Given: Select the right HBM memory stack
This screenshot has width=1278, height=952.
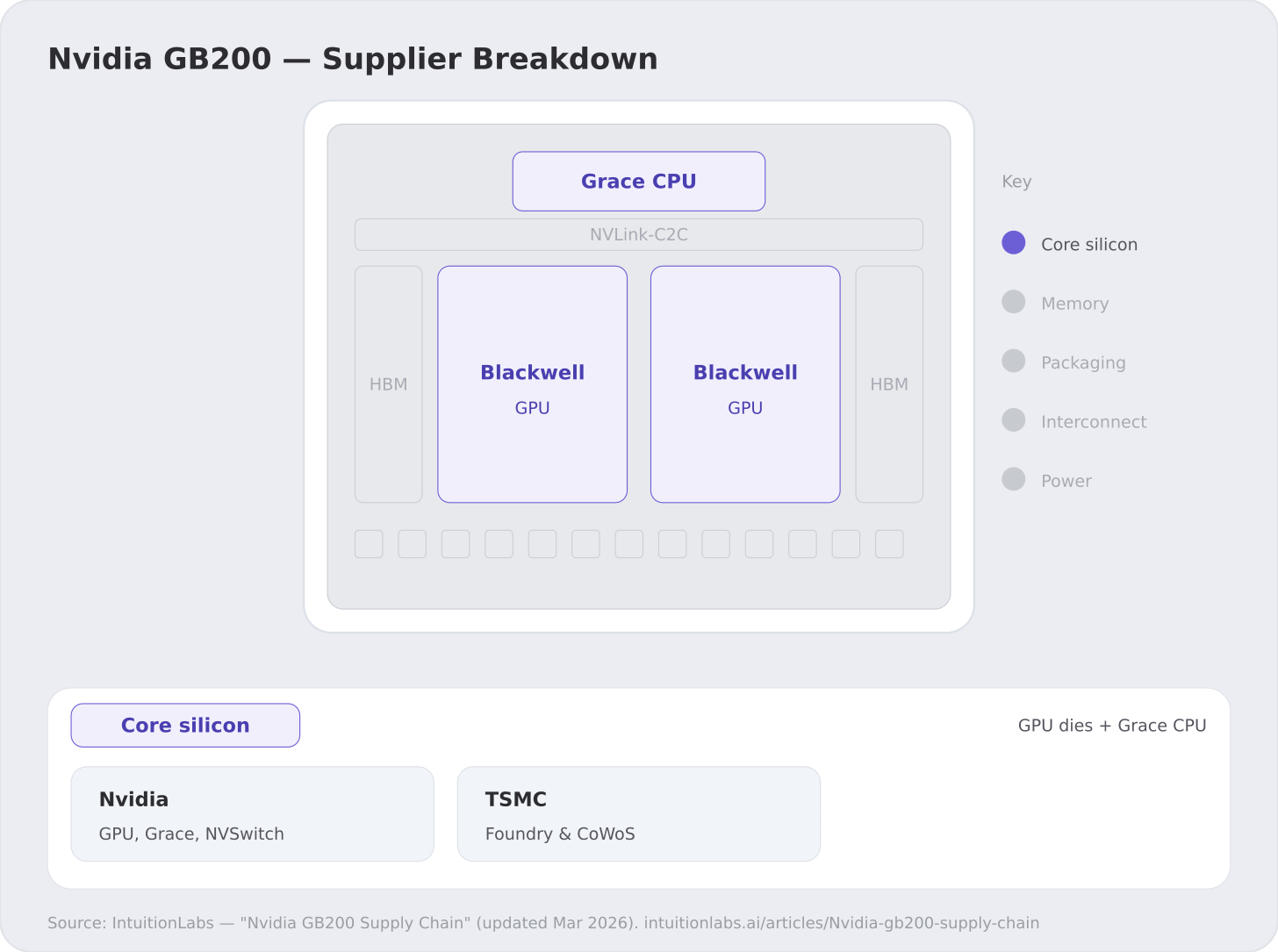Looking at the screenshot, I should pyautogui.click(x=889, y=384).
